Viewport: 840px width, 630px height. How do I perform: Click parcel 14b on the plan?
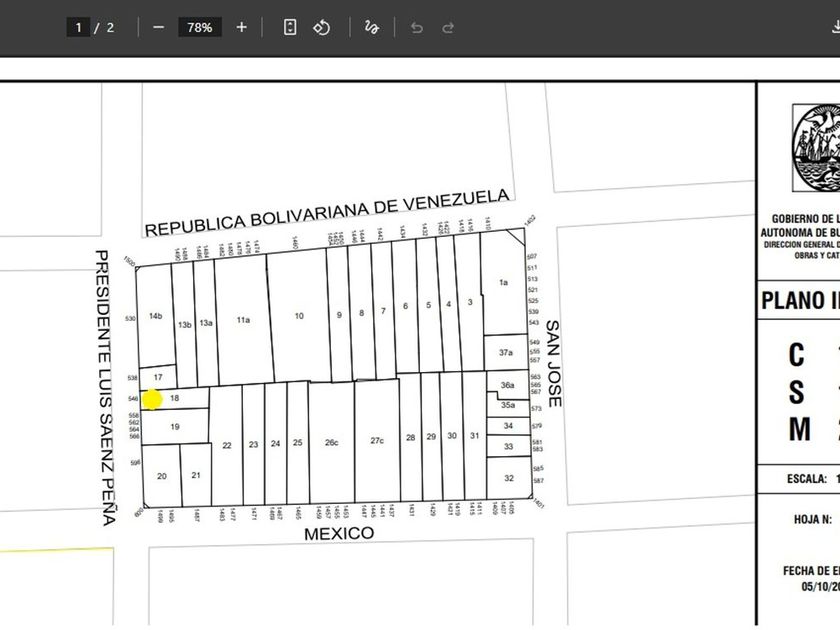tap(155, 316)
